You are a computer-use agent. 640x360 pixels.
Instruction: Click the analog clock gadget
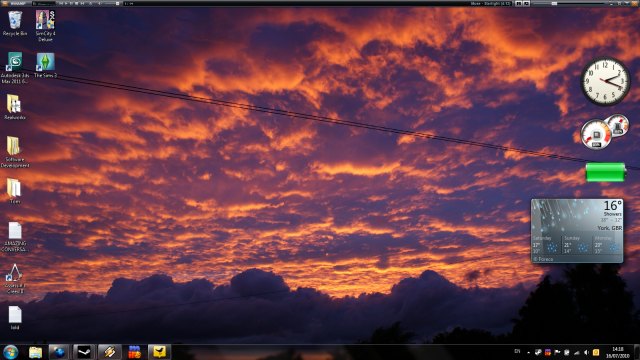[605, 81]
